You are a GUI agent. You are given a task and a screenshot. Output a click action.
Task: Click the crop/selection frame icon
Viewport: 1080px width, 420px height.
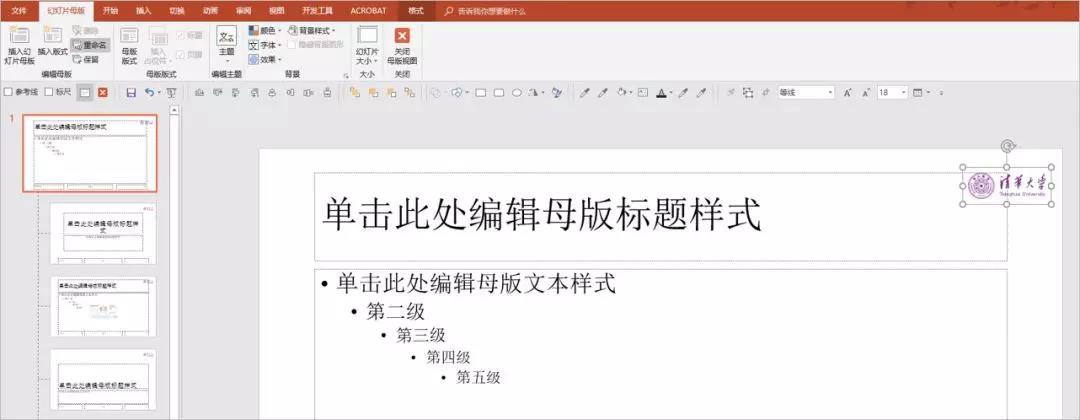pos(748,92)
